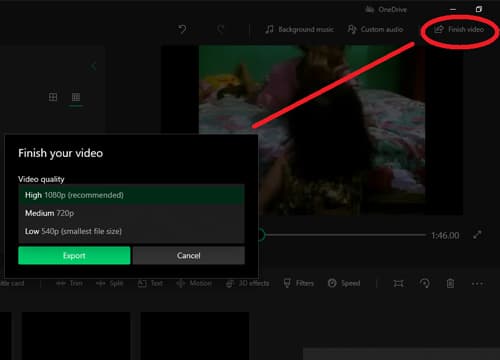
Task: Open Filters for the clip
Action: (x=299, y=283)
